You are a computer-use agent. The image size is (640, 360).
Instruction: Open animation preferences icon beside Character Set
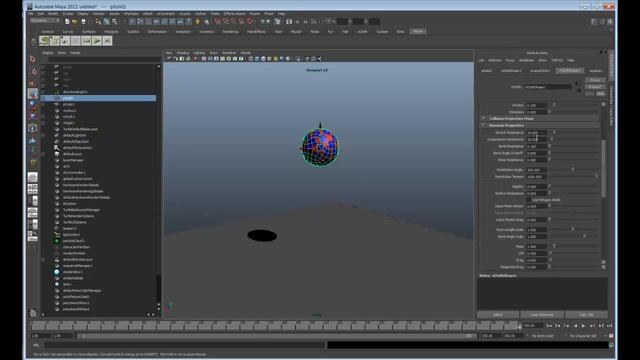pyautogui.click(x=611, y=336)
